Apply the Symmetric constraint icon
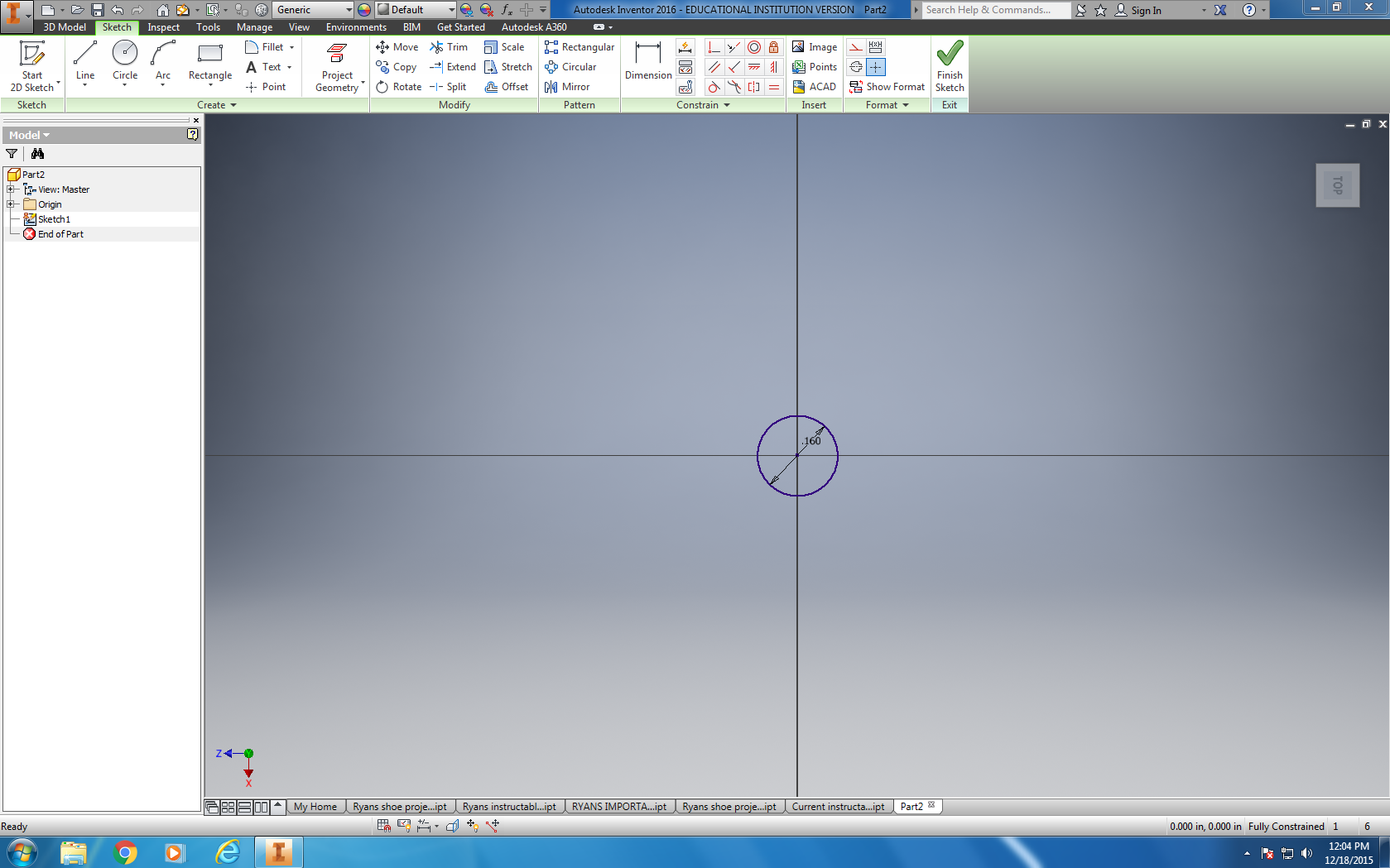This screenshot has height=868, width=1390. (x=753, y=87)
